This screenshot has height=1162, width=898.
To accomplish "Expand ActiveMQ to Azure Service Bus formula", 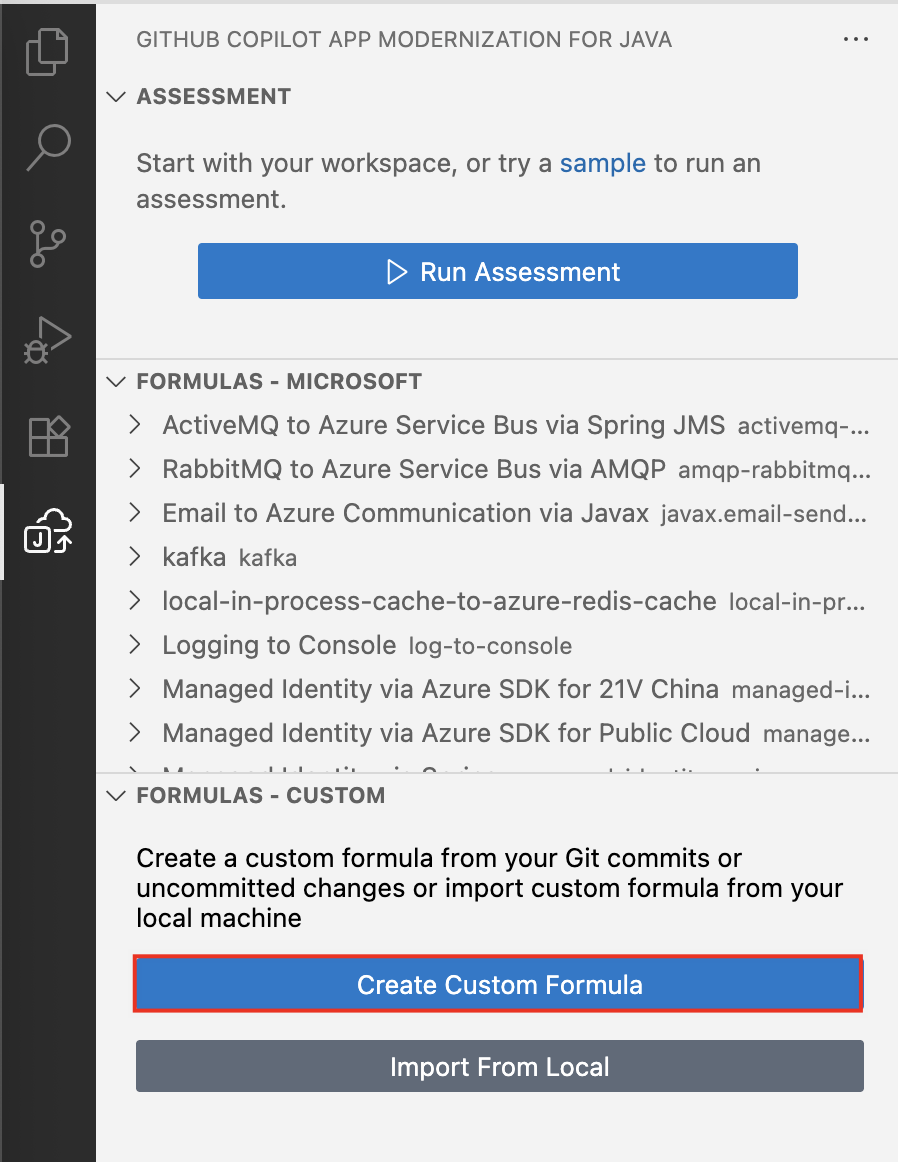I will tap(135, 425).
